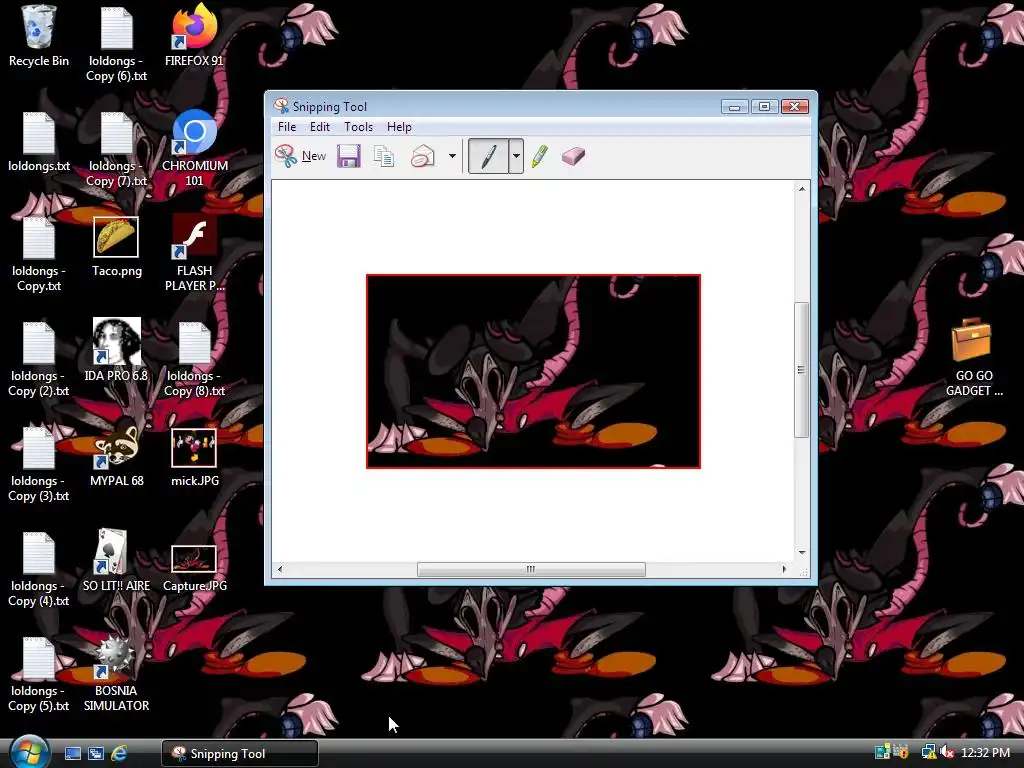
Task: Open the Tools menu
Action: click(x=359, y=127)
